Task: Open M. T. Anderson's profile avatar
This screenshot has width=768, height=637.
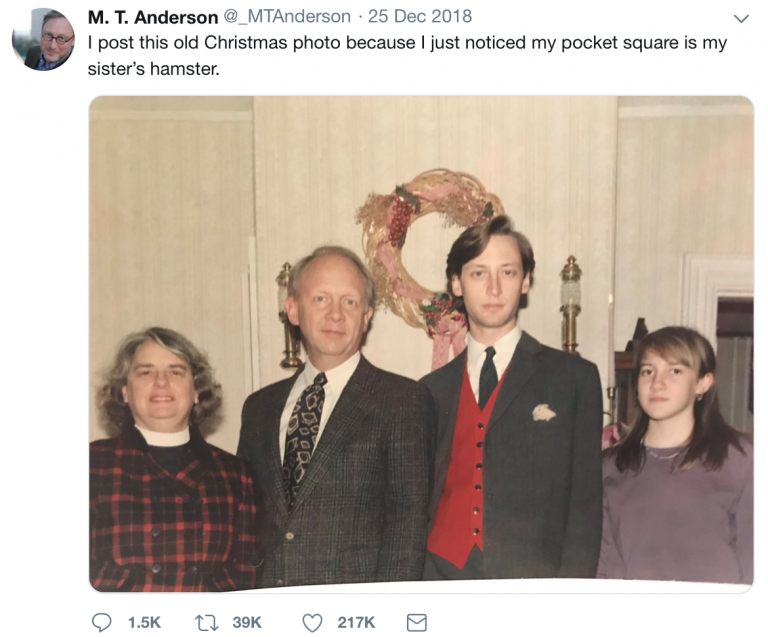Action: point(43,39)
